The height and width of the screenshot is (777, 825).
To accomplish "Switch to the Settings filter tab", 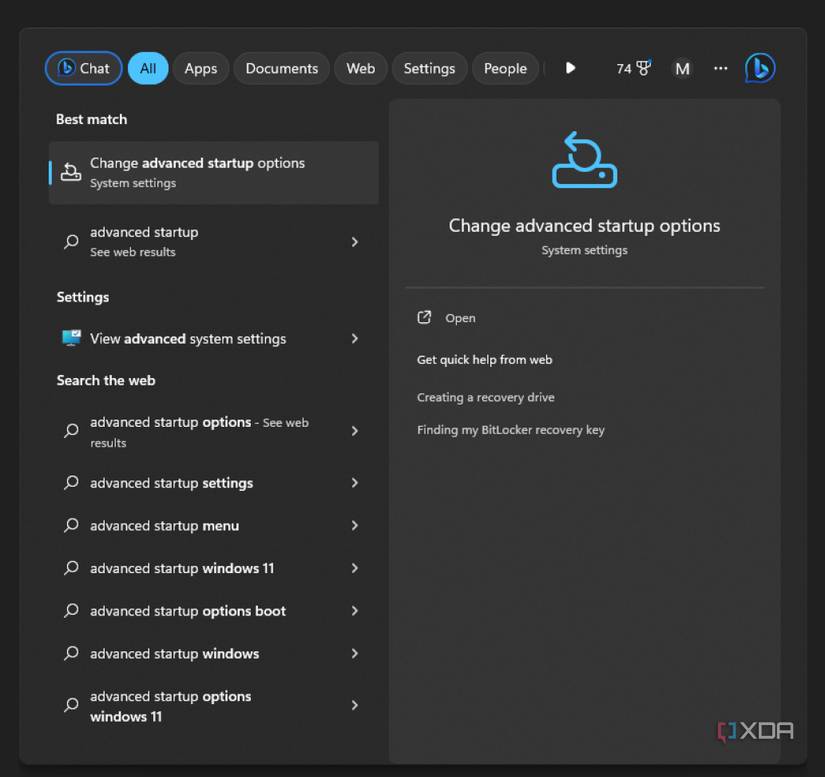I will click(x=429, y=68).
